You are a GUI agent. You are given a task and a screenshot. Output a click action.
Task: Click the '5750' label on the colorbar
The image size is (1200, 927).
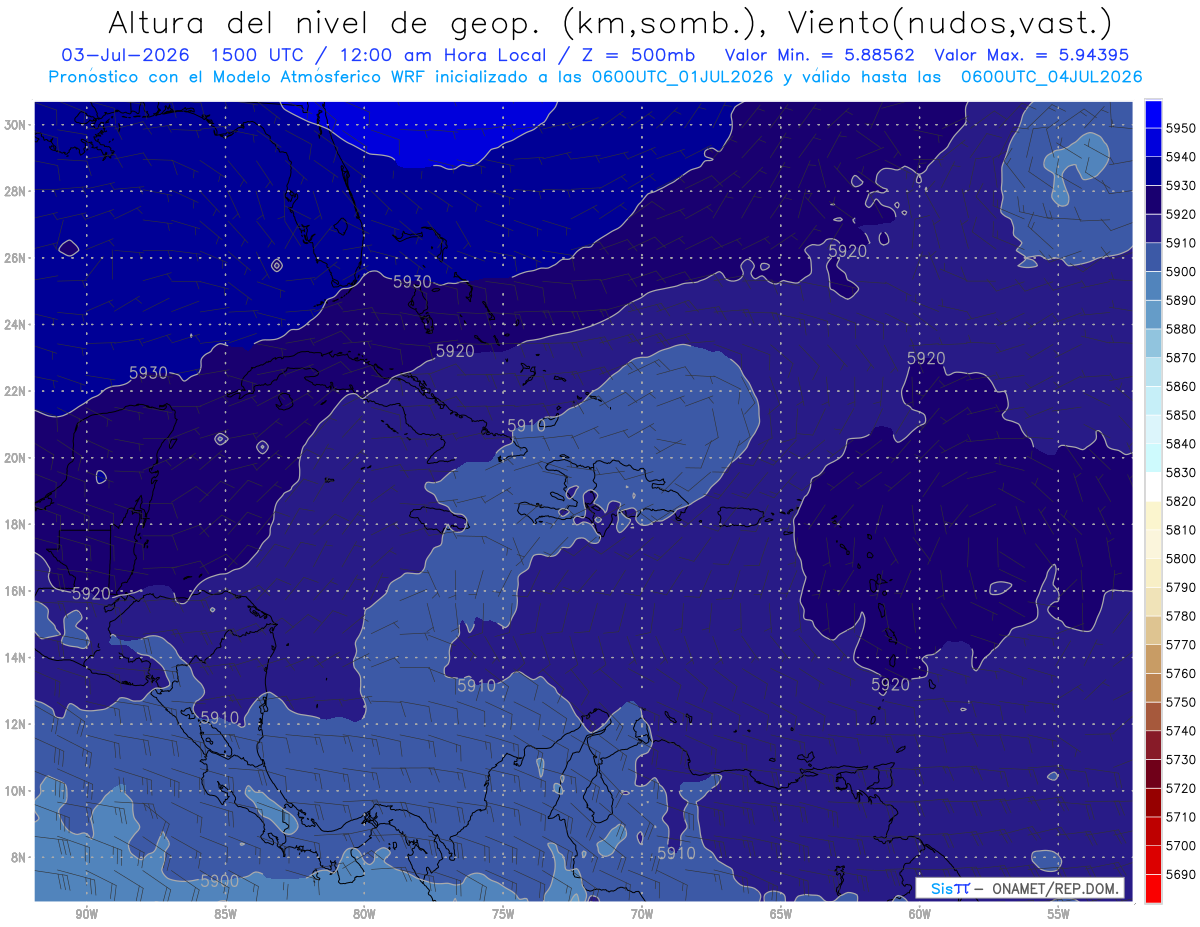click(1181, 702)
